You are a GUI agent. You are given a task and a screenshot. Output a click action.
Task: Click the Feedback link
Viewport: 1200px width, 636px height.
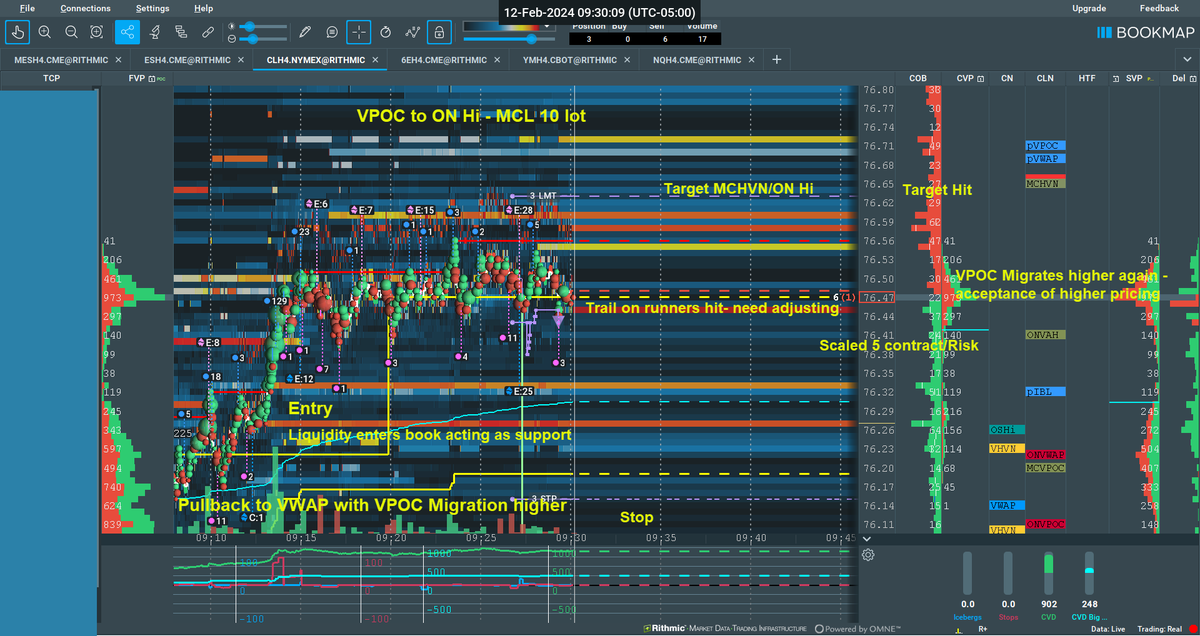1159,8
